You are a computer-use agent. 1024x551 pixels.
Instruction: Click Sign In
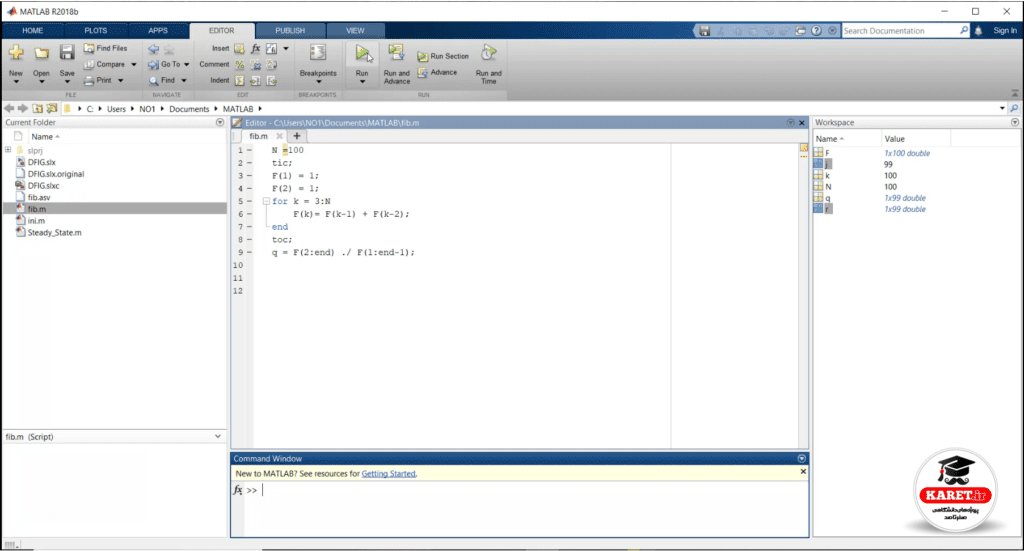pyautogui.click(x=1004, y=31)
